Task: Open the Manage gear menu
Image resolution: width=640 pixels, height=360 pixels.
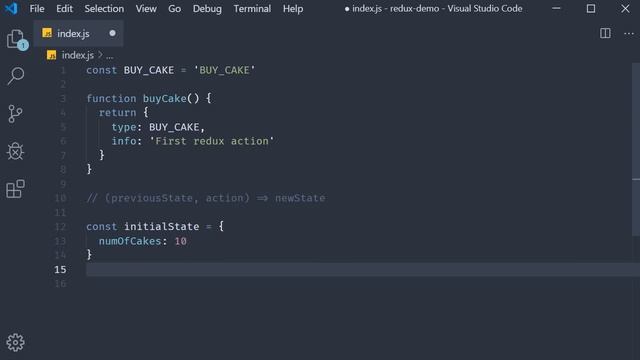Action: (x=16, y=342)
